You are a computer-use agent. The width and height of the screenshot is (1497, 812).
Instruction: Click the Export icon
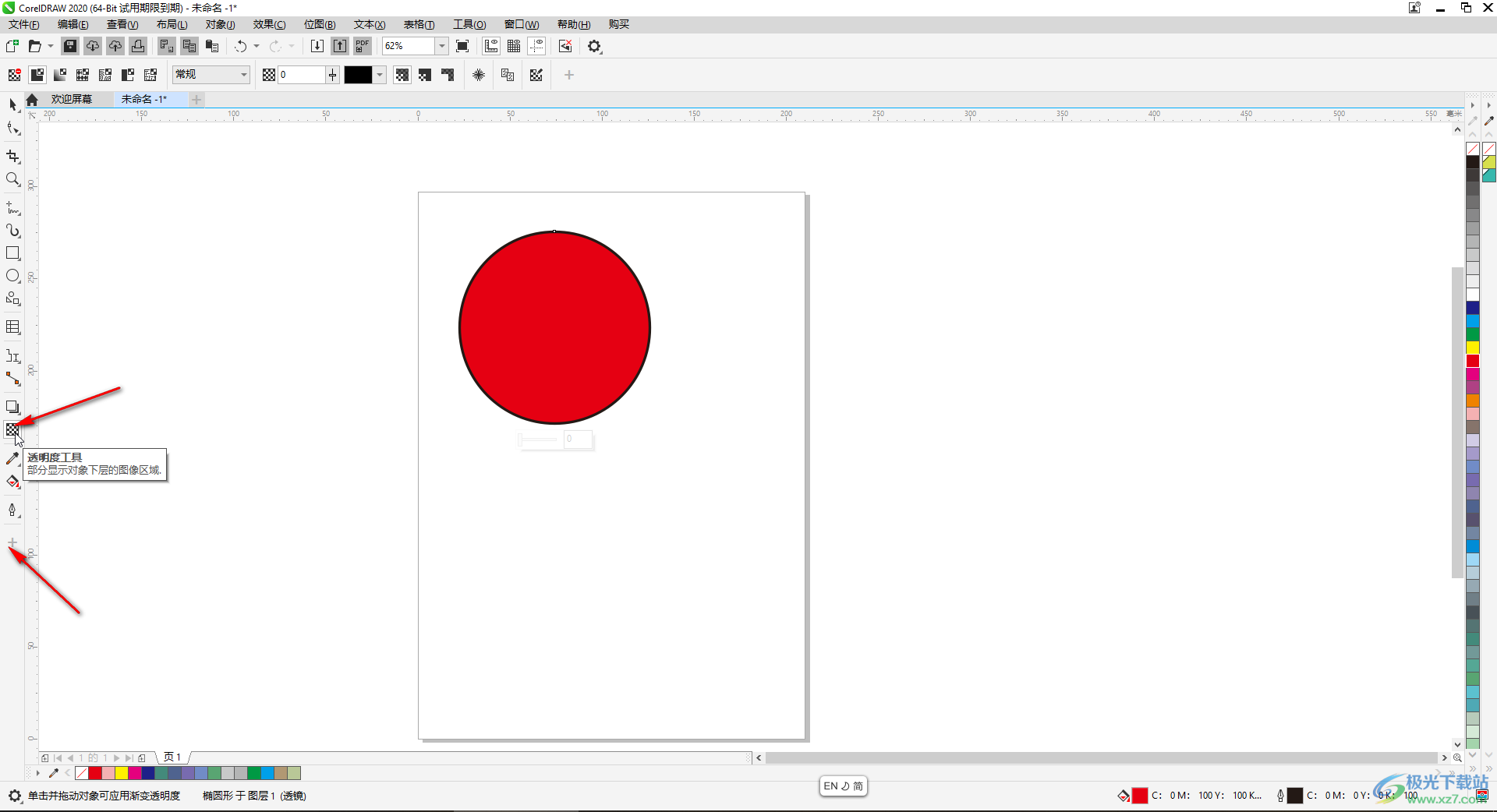point(340,46)
